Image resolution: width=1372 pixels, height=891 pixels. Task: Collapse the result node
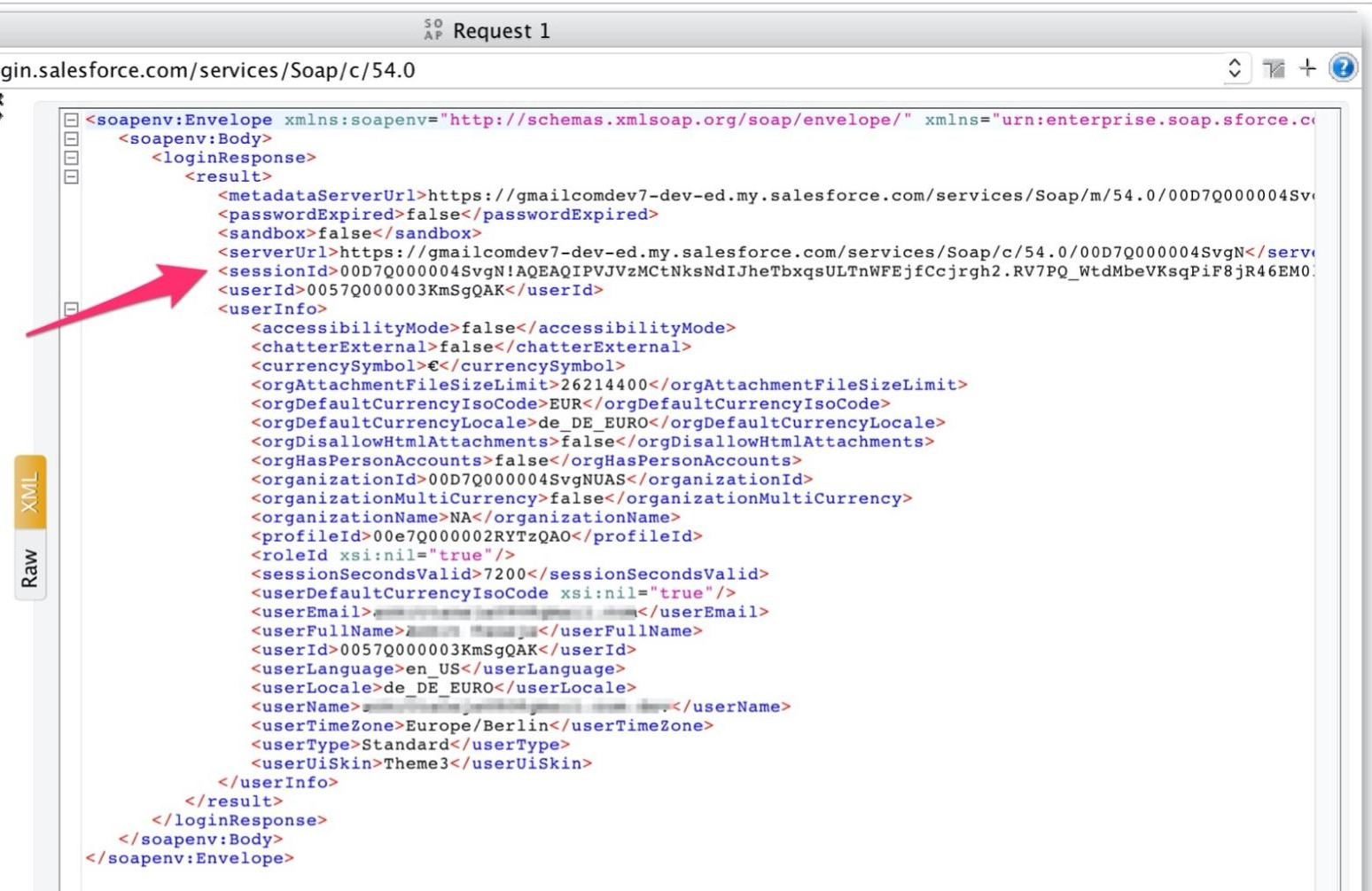pos(72,176)
